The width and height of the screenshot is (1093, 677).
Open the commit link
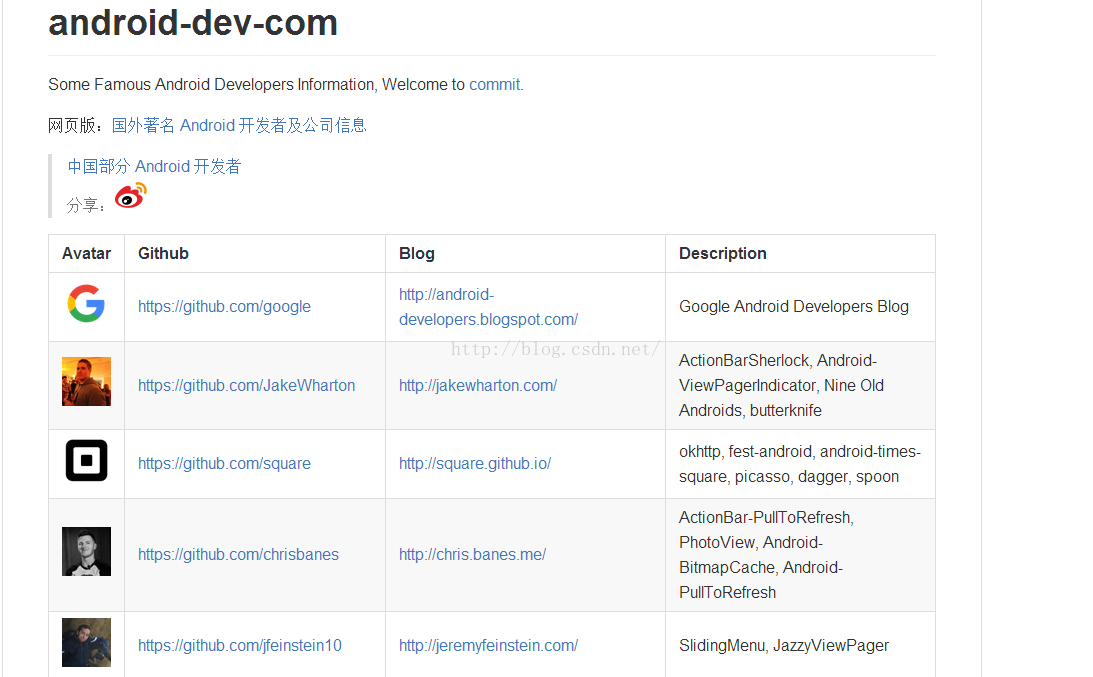click(494, 84)
